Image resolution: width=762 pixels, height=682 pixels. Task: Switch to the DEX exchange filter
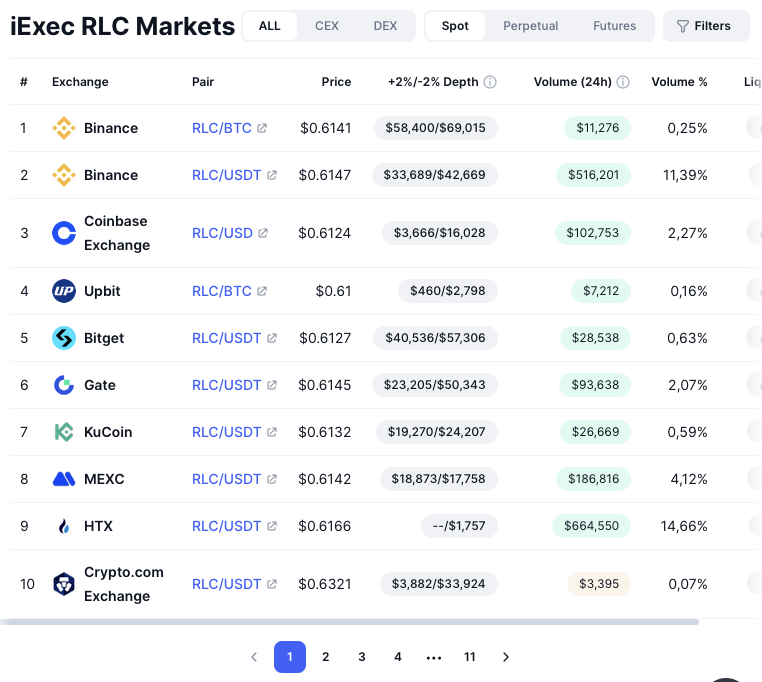[x=385, y=26]
